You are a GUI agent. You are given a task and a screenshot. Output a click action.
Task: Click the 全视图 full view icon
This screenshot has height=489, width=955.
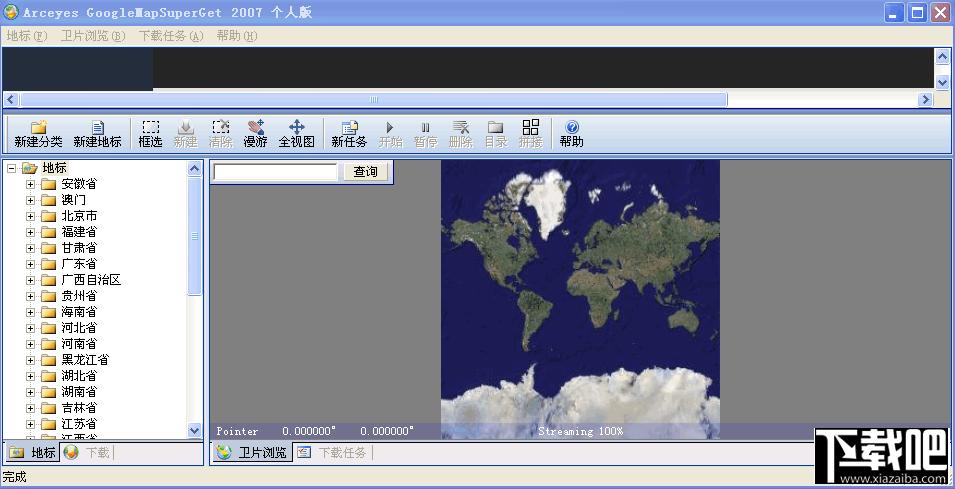(297, 134)
